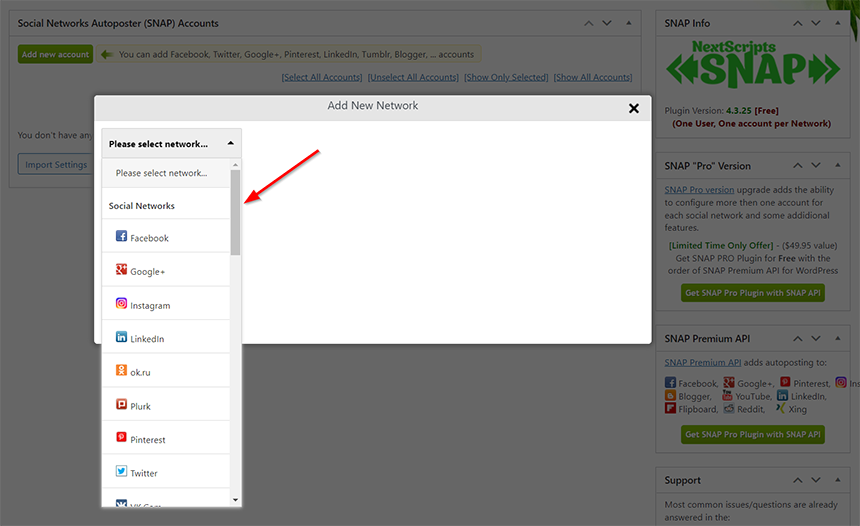Move Support panel up
This screenshot has width=860, height=526.
pyautogui.click(x=798, y=480)
